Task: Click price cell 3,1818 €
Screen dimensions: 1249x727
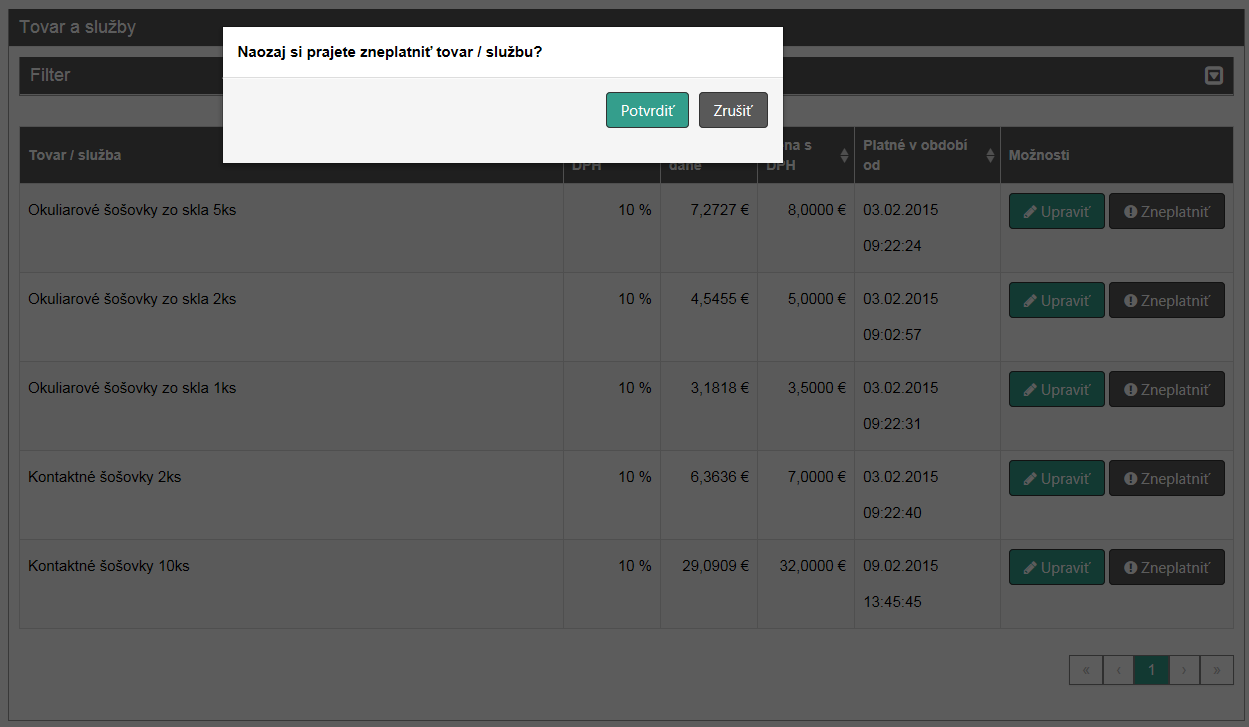Action: [x=719, y=388]
